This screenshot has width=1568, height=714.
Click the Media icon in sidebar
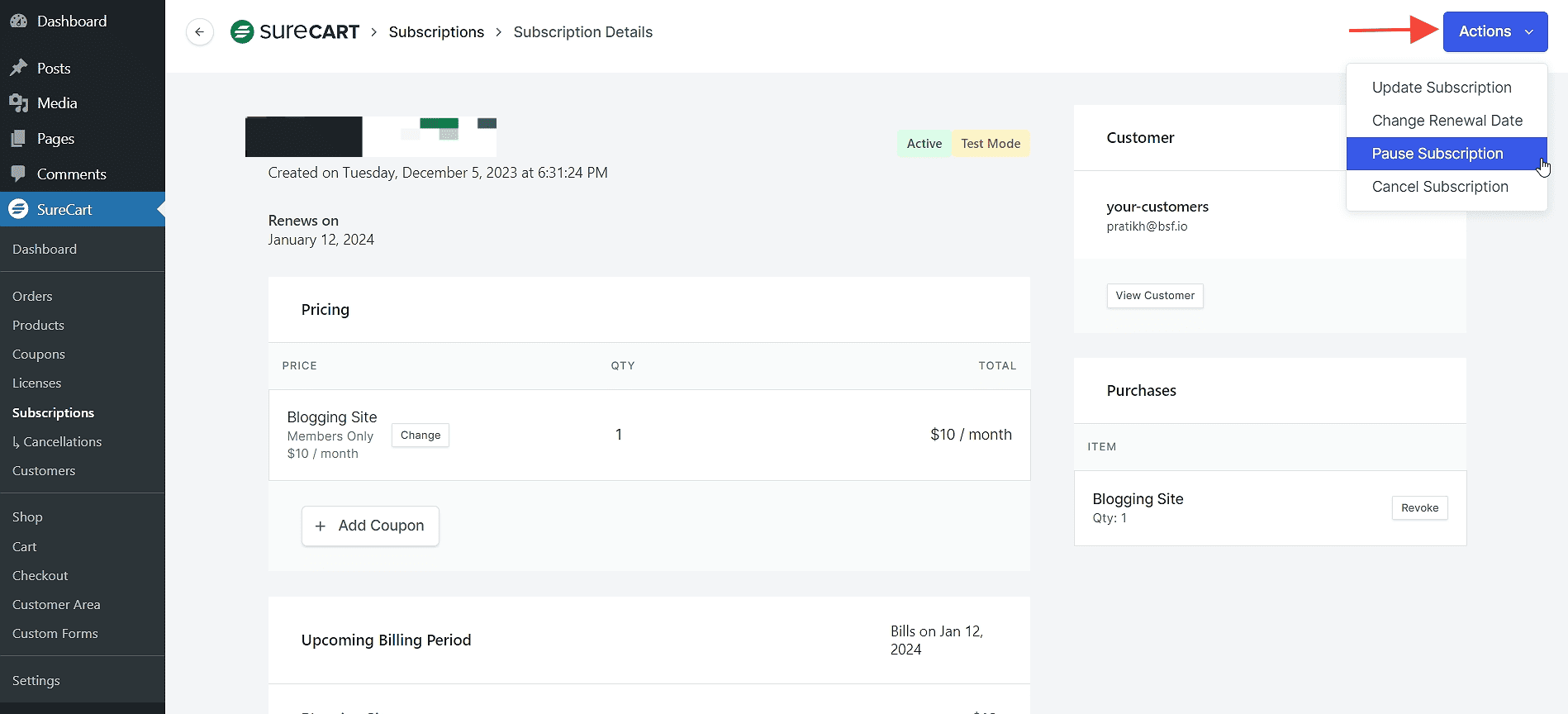click(x=19, y=103)
